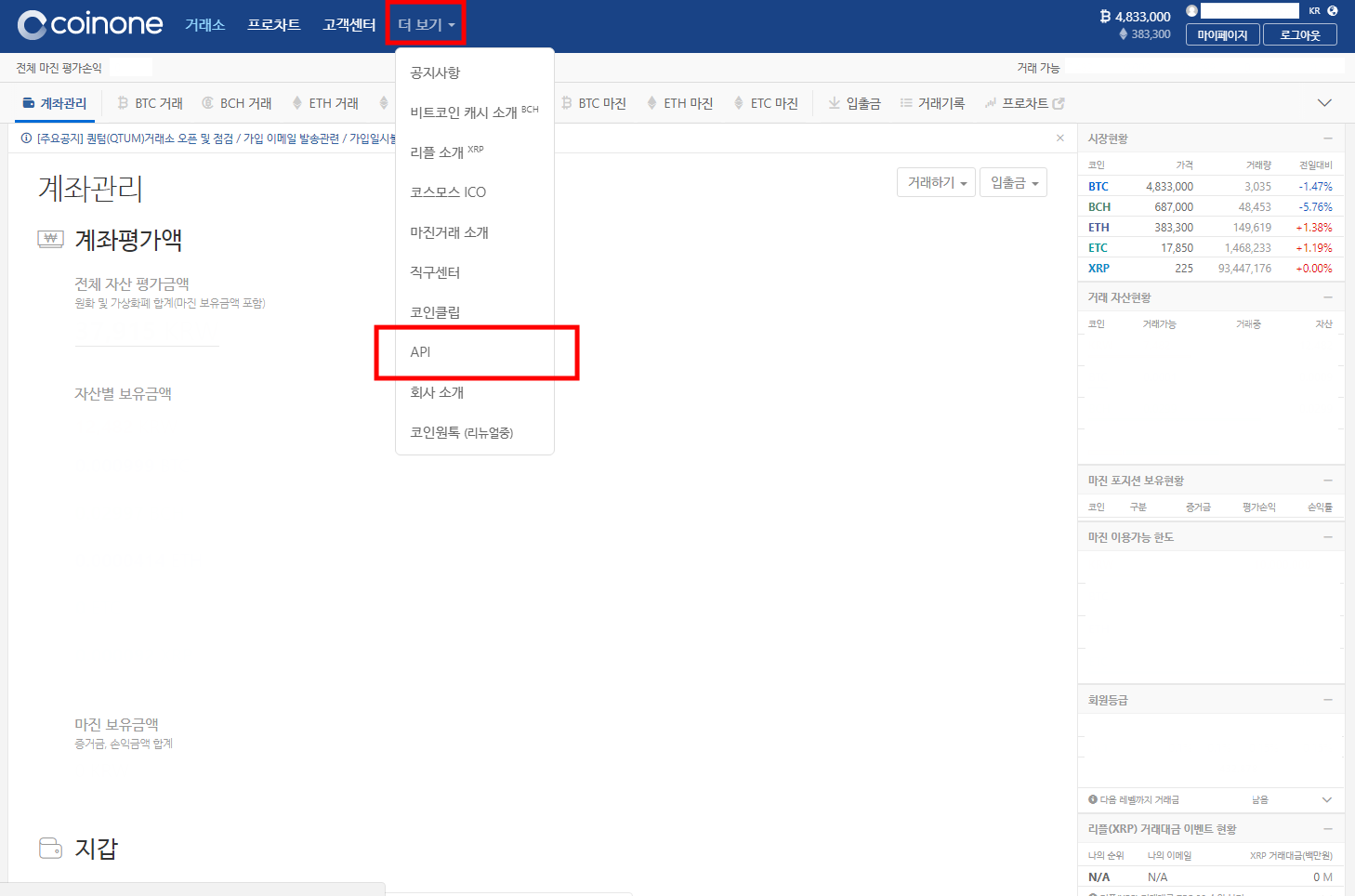
Task: Click the 입출금 deposit/withdrawal download icon
Action: tap(834, 102)
